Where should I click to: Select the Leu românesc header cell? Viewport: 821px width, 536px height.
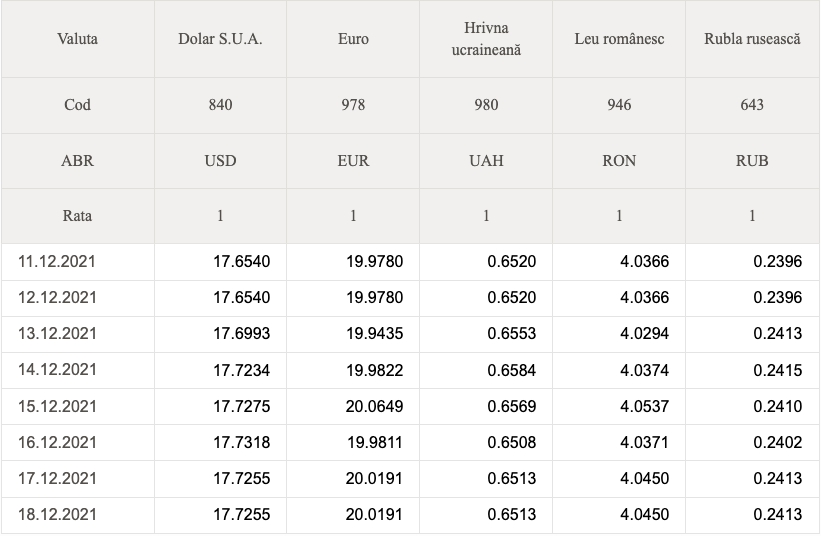619,39
